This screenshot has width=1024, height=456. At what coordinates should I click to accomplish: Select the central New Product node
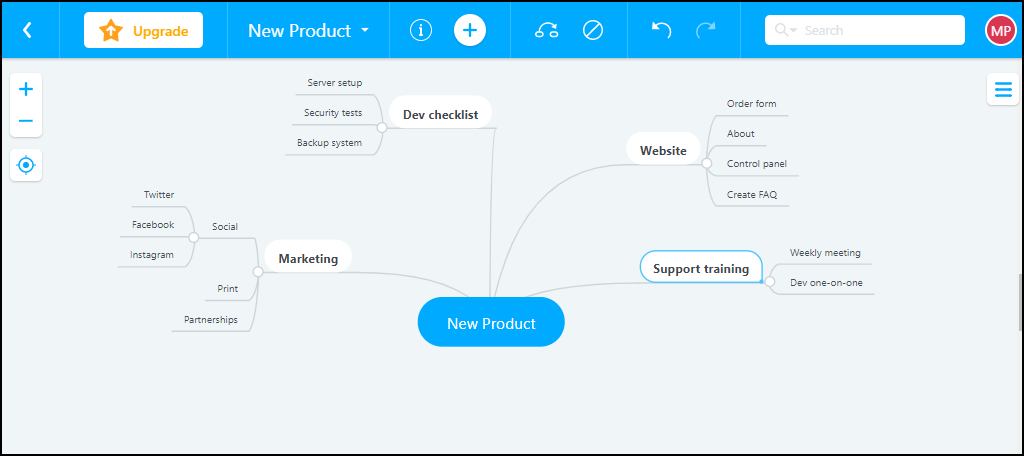tap(491, 322)
